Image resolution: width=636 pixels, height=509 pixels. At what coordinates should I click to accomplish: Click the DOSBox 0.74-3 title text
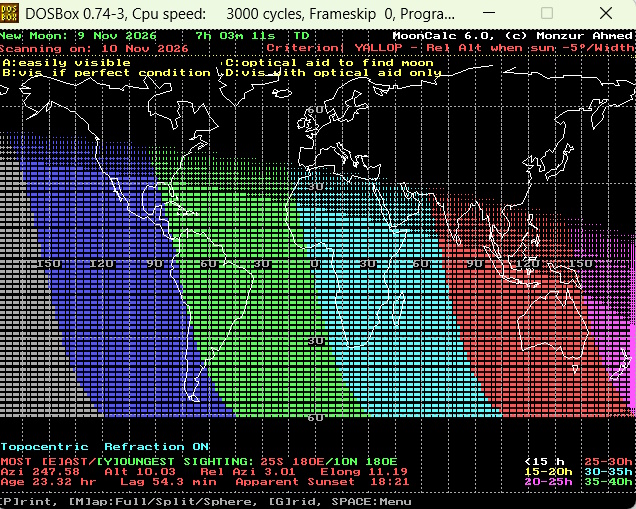point(240,14)
